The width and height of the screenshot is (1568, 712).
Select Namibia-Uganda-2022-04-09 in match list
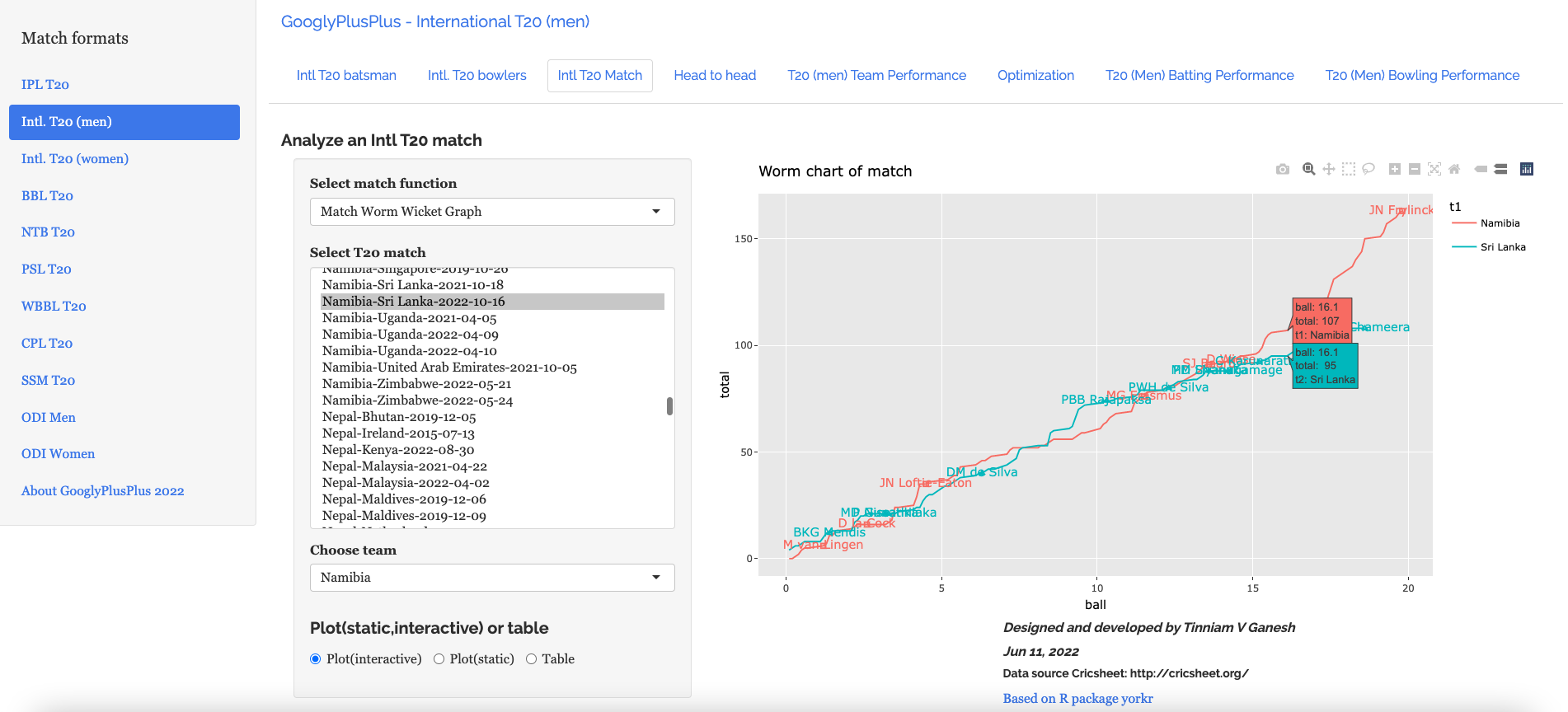click(x=410, y=335)
